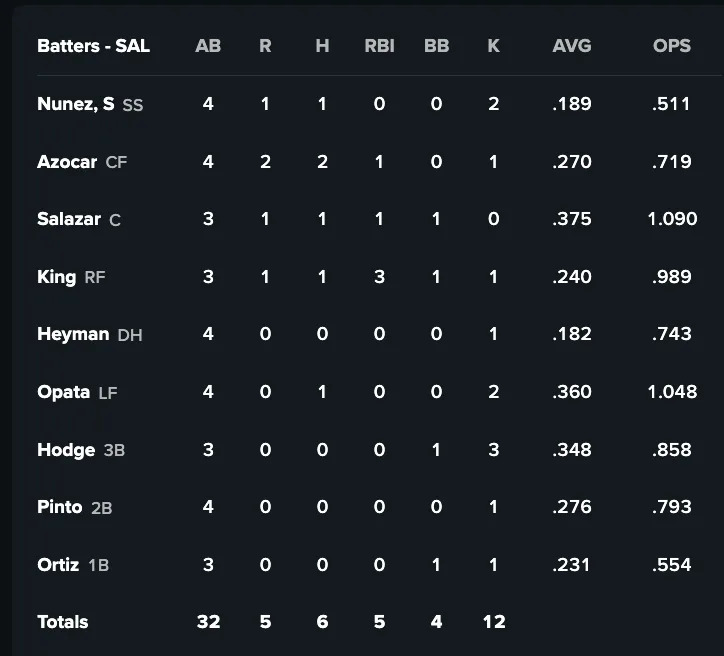Click the RBI column header
The width and height of the screenshot is (724, 656).
tap(379, 46)
